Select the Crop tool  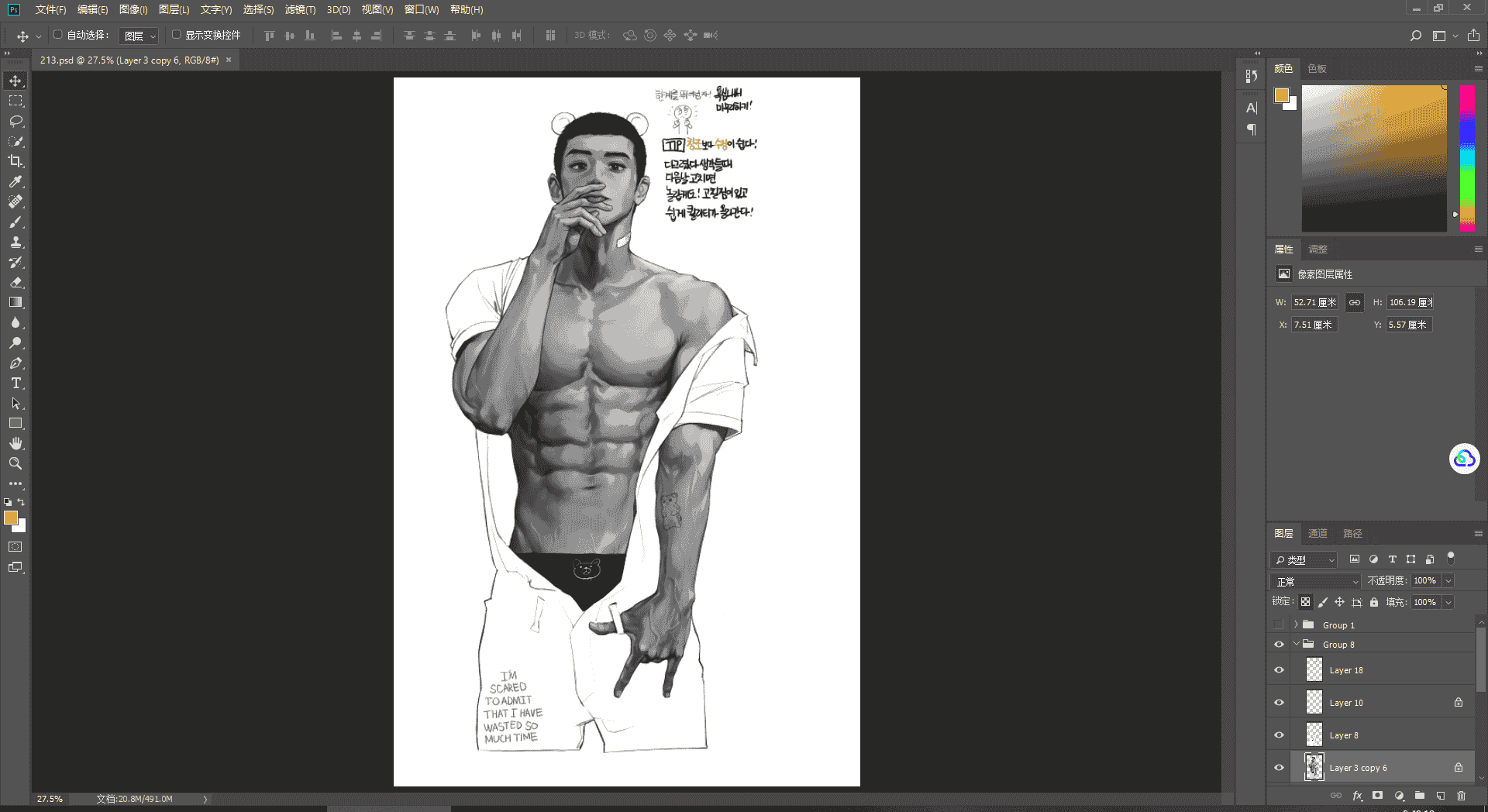pos(15,161)
